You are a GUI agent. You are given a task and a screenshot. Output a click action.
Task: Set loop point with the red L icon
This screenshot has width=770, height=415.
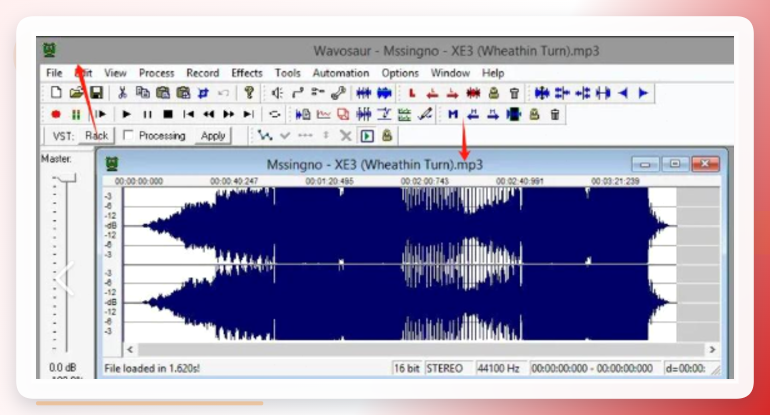pos(412,93)
